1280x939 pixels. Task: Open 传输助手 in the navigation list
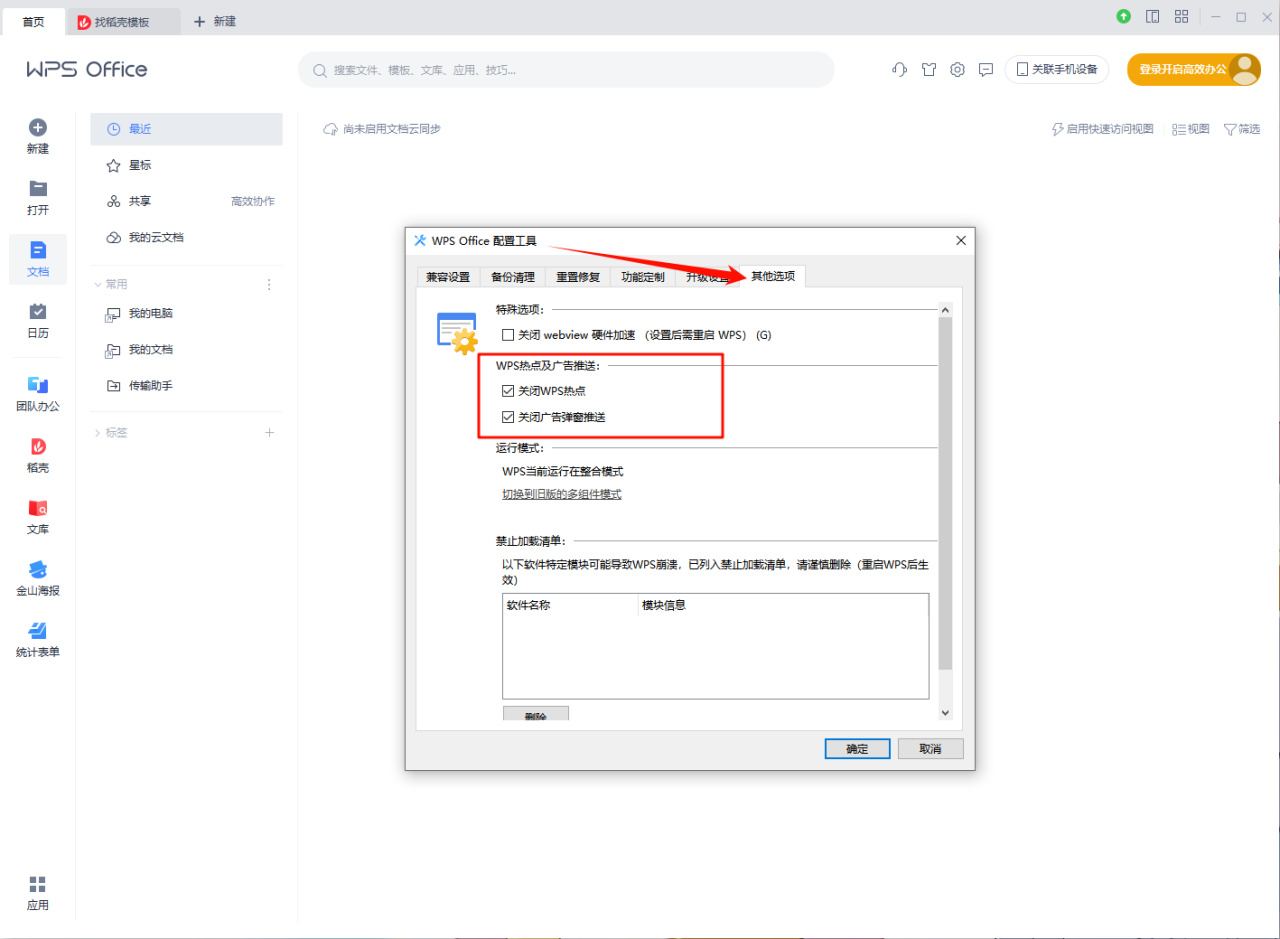click(x=186, y=385)
